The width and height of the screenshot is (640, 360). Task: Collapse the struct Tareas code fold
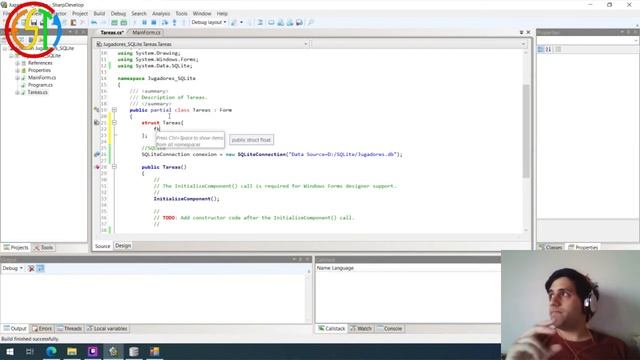click(114, 122)
